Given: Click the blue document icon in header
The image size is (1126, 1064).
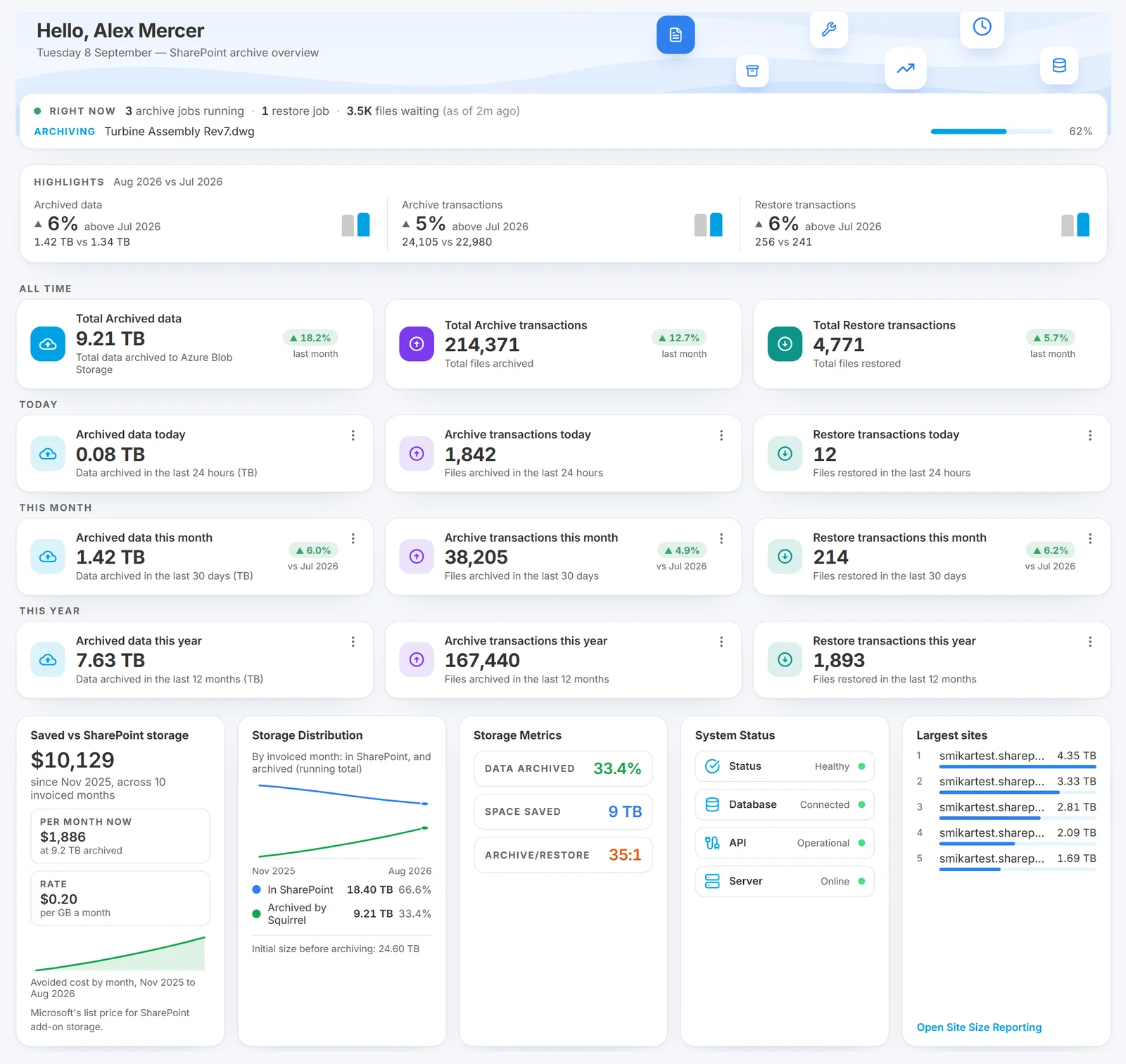Looking at the screenshot, I should click(676, 34).
